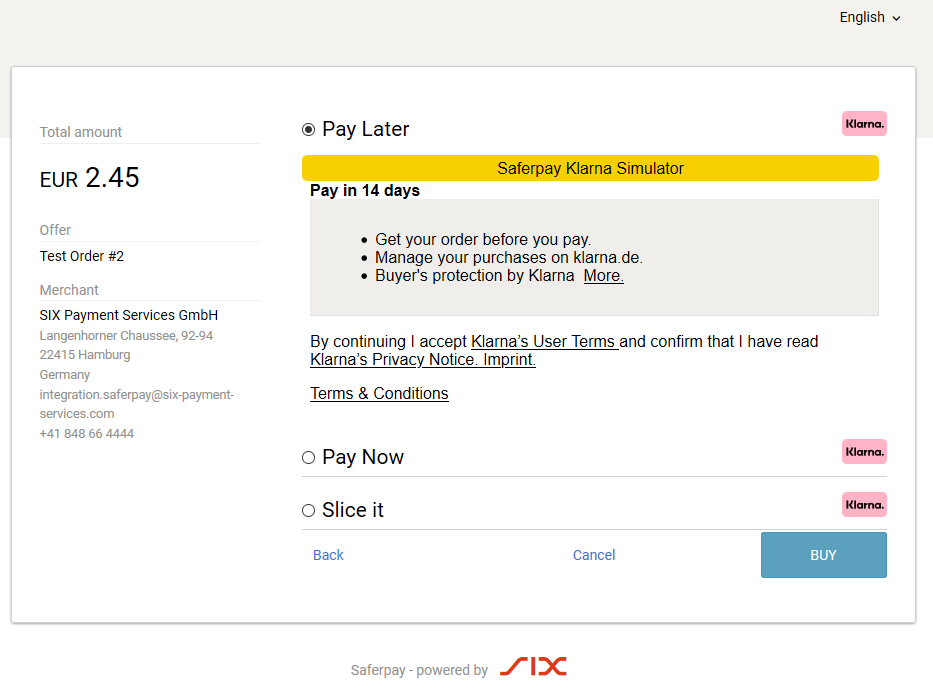Click the Klarna logo beside Pay Now
Image resolution: width=933 pixels, height=691 pixels.
tap(864, 452)
